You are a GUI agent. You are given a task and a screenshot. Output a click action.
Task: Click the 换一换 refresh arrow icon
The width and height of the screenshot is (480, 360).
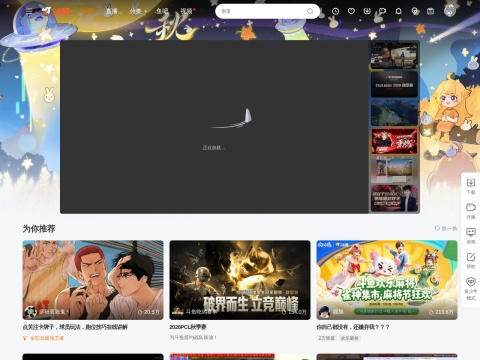pyautogui.click(x=437, y=228)
